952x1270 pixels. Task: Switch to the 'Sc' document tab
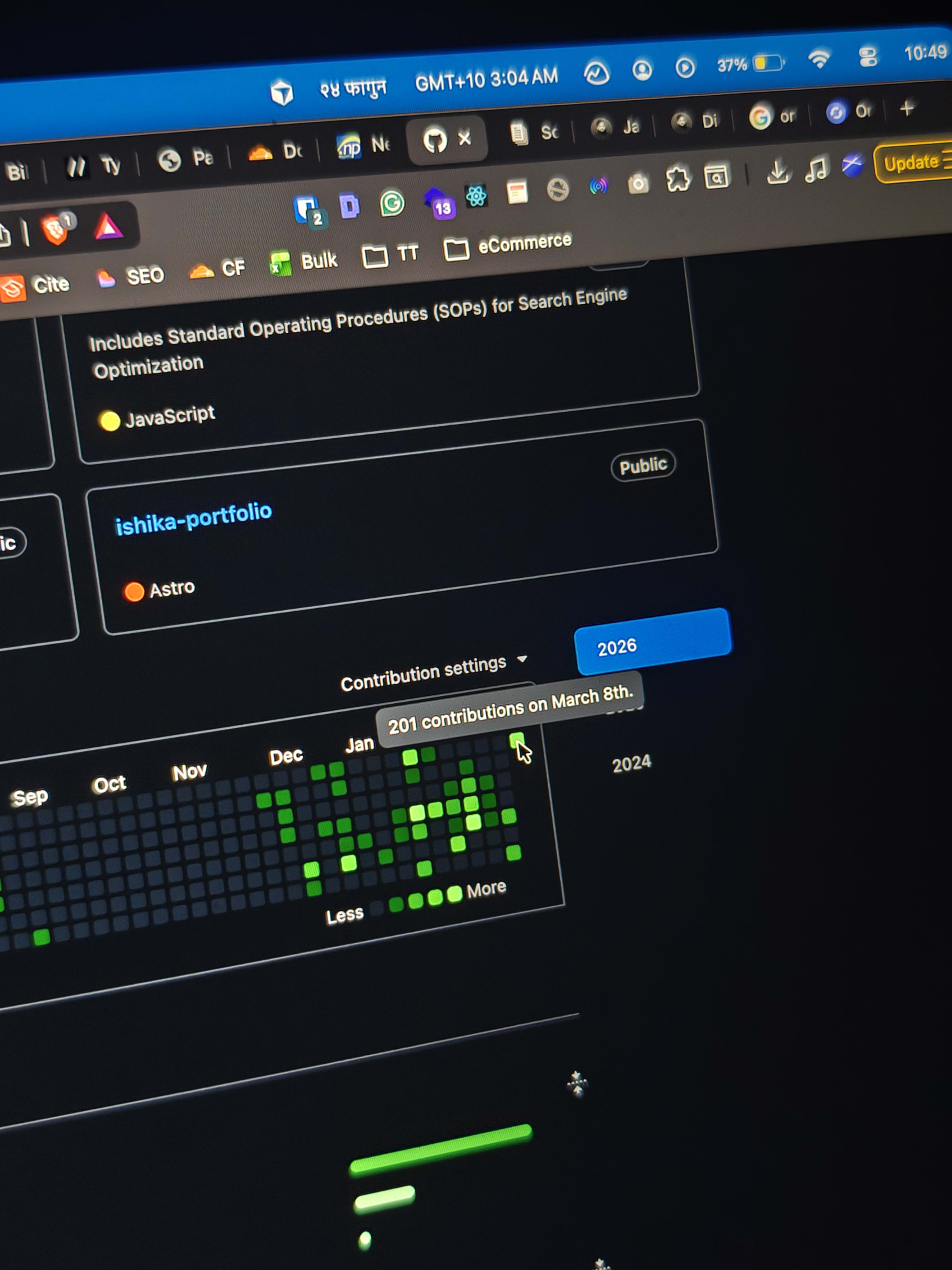pos(534,133)
